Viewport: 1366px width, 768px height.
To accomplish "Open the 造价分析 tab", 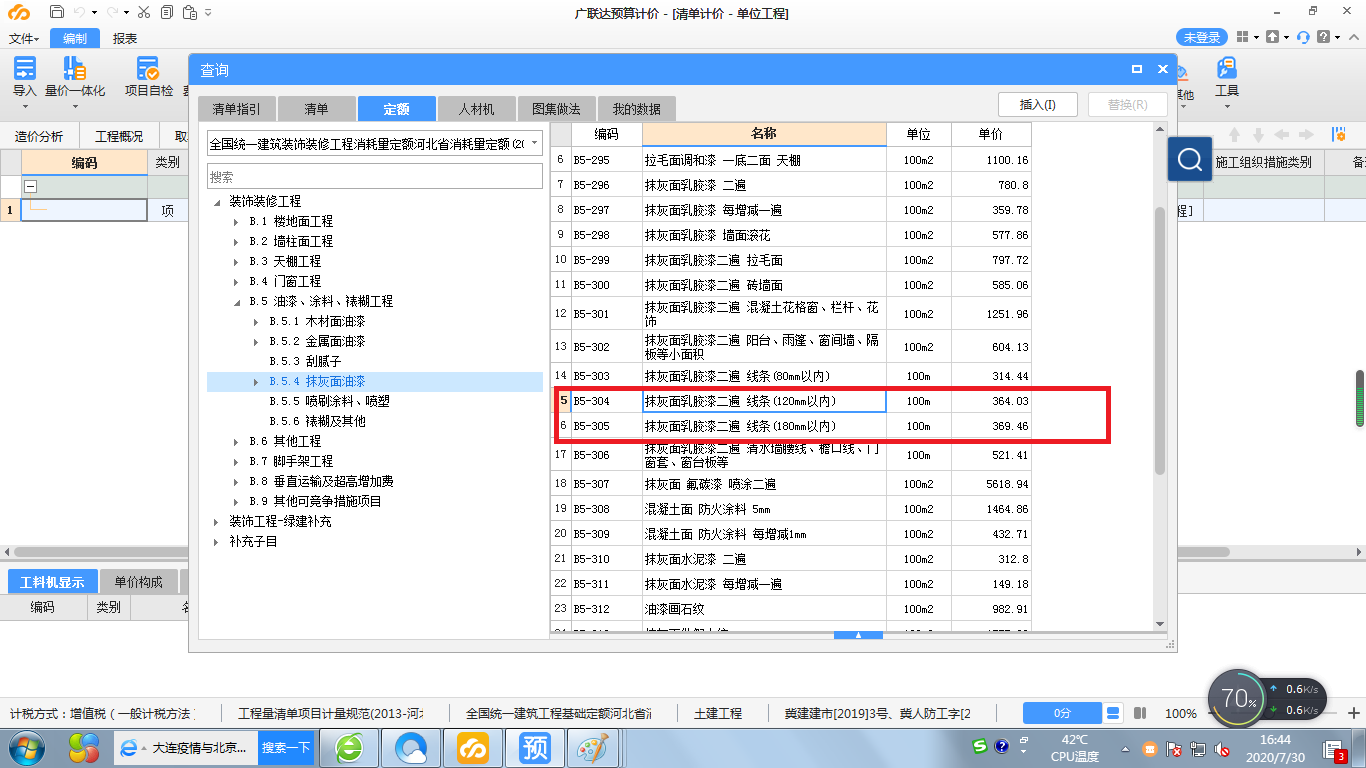I will pos(39,136).
